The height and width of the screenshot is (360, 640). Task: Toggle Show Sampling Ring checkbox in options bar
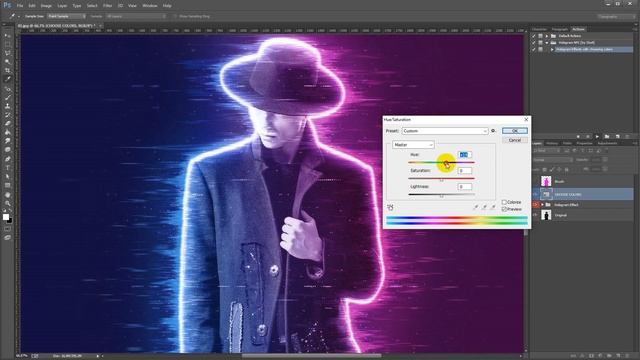click(x=176, y=16)
